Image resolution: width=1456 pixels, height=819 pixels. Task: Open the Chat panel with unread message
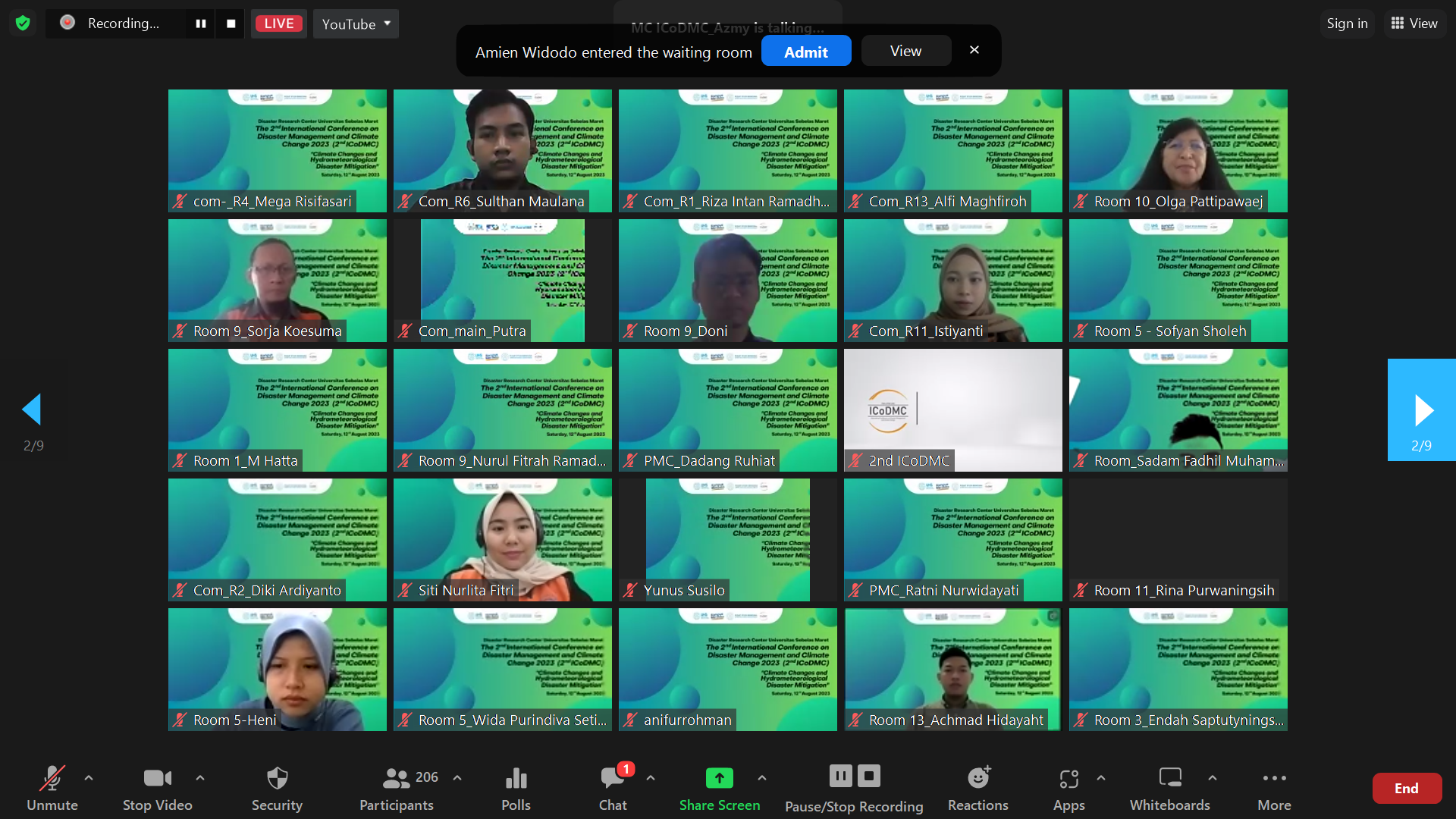pos(613,789)
